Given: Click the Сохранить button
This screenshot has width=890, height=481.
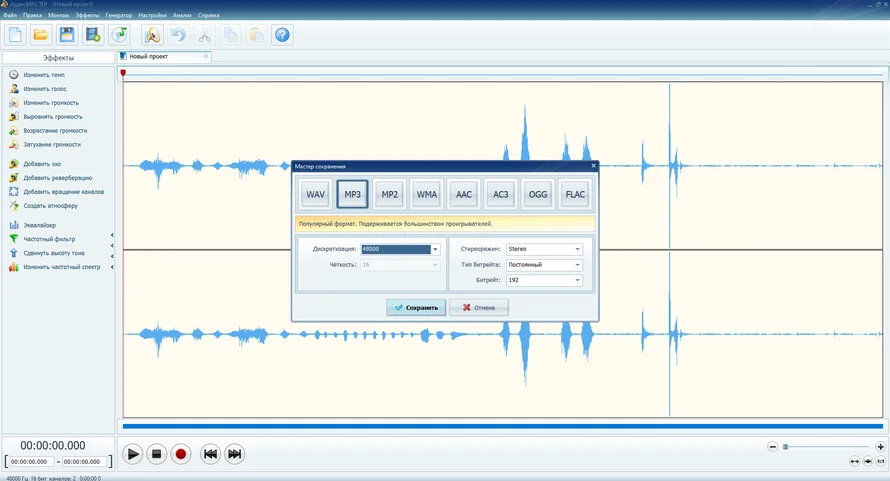Looking at the screenshot, I should (416, 308).
